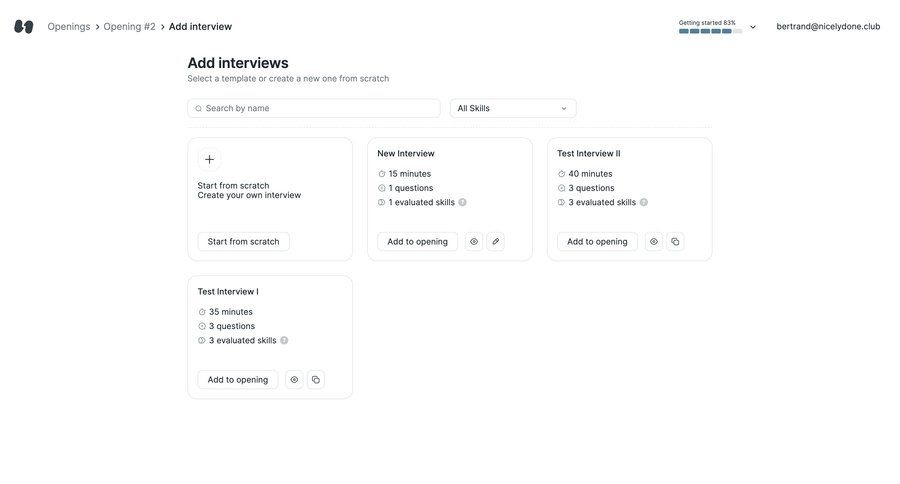Add Test Interview I to opening

click(x=238, y=380)
